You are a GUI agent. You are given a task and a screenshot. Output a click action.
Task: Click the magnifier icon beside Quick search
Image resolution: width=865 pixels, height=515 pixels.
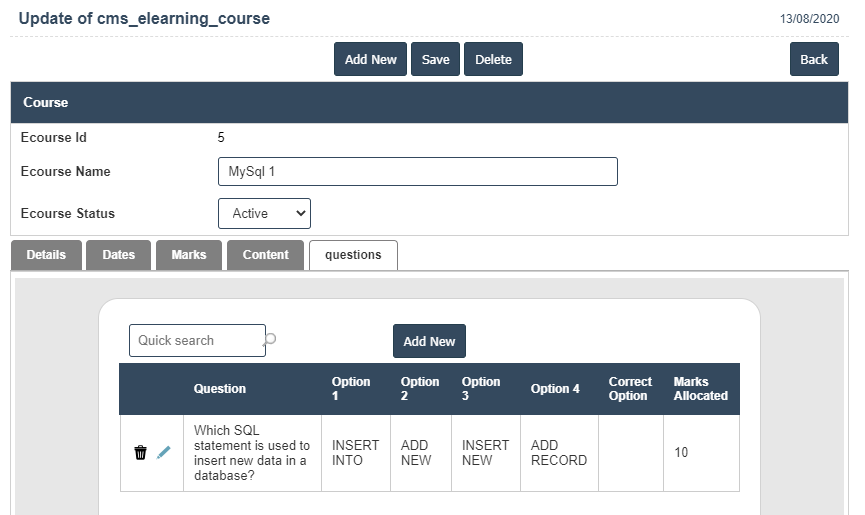click(x=270, y=340)
